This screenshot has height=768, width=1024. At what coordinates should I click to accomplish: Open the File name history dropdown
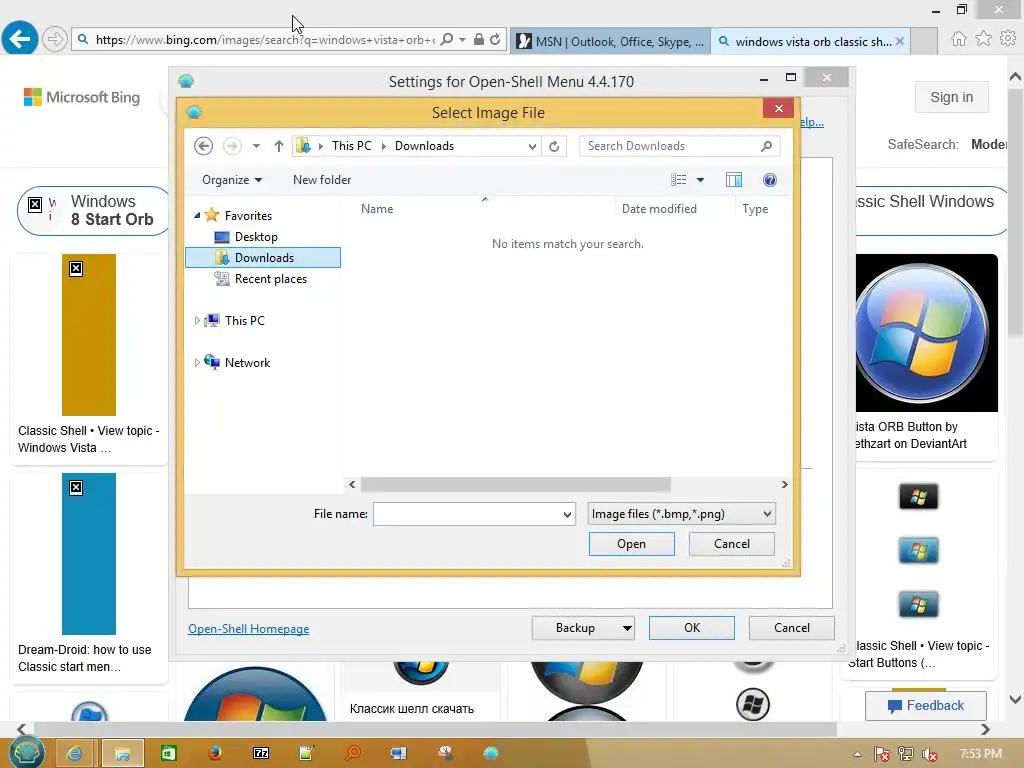pyautogui.click(x=567, y=514)
